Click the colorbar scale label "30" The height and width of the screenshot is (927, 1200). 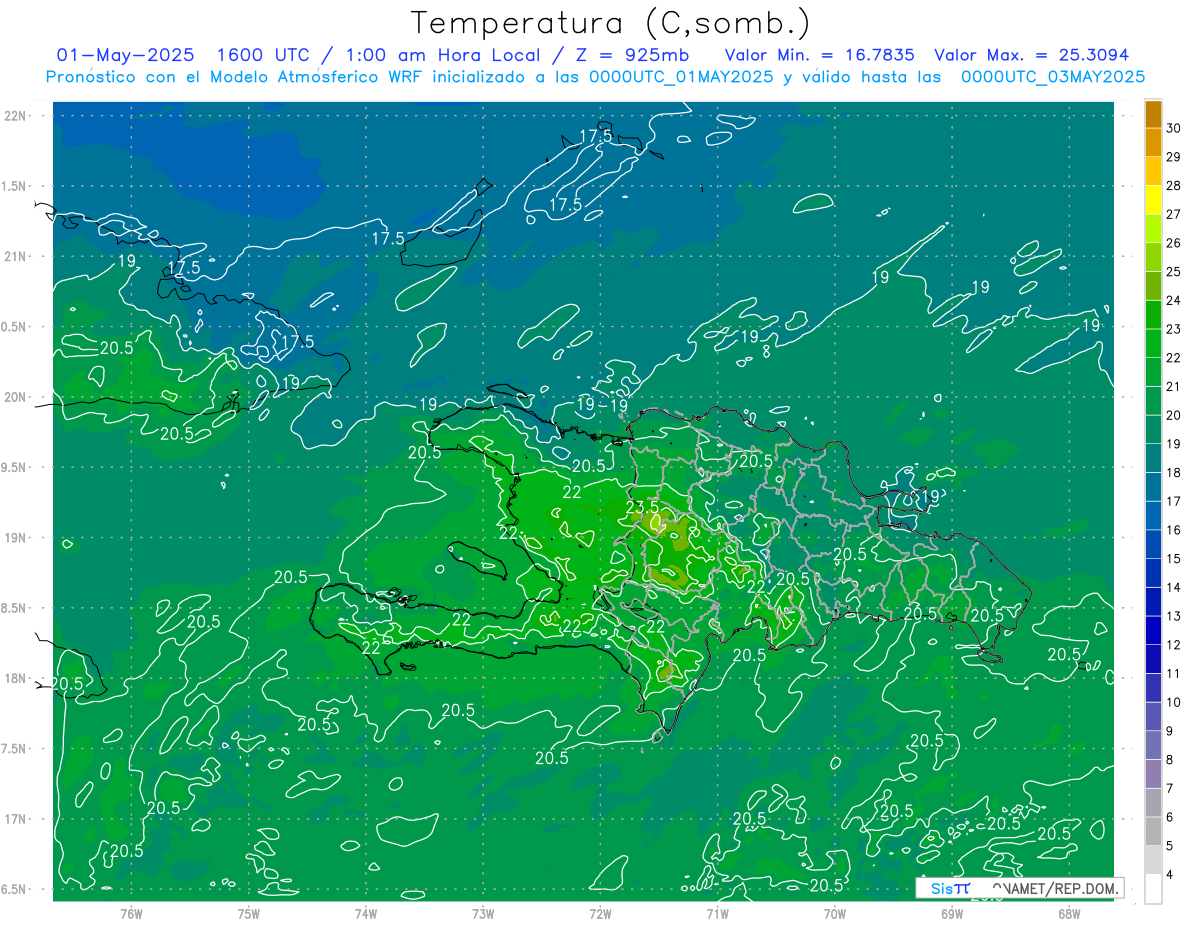tap(1173, 128)
